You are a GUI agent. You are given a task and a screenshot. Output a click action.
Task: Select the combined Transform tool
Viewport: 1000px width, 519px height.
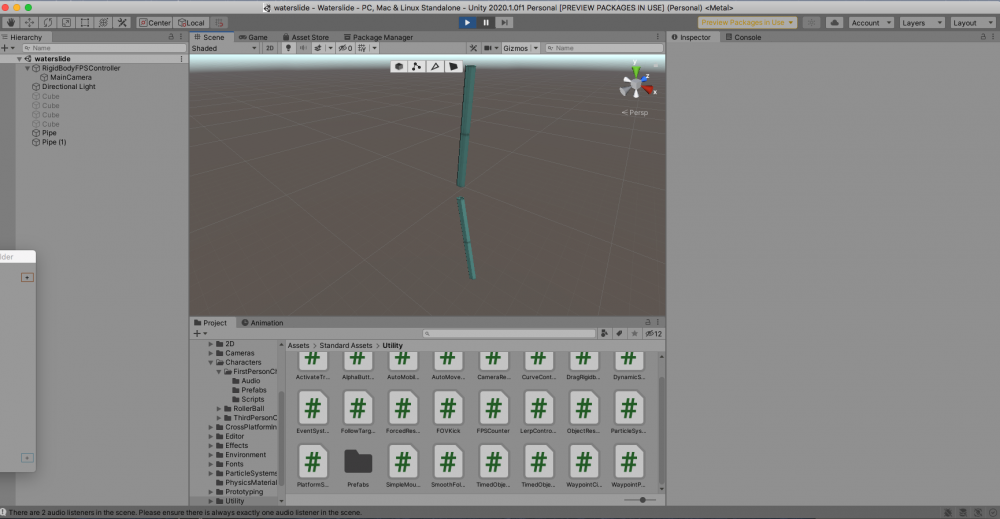pos(103,22)
